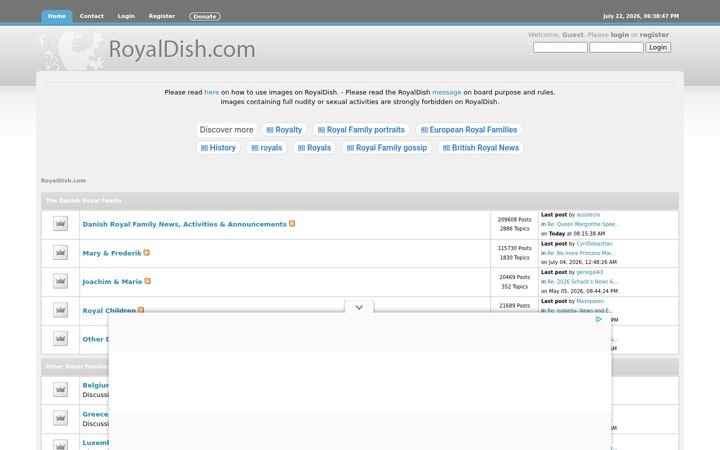Open the Register menu item
This screenshot has width=720, height=450.
tap(162, 16)
